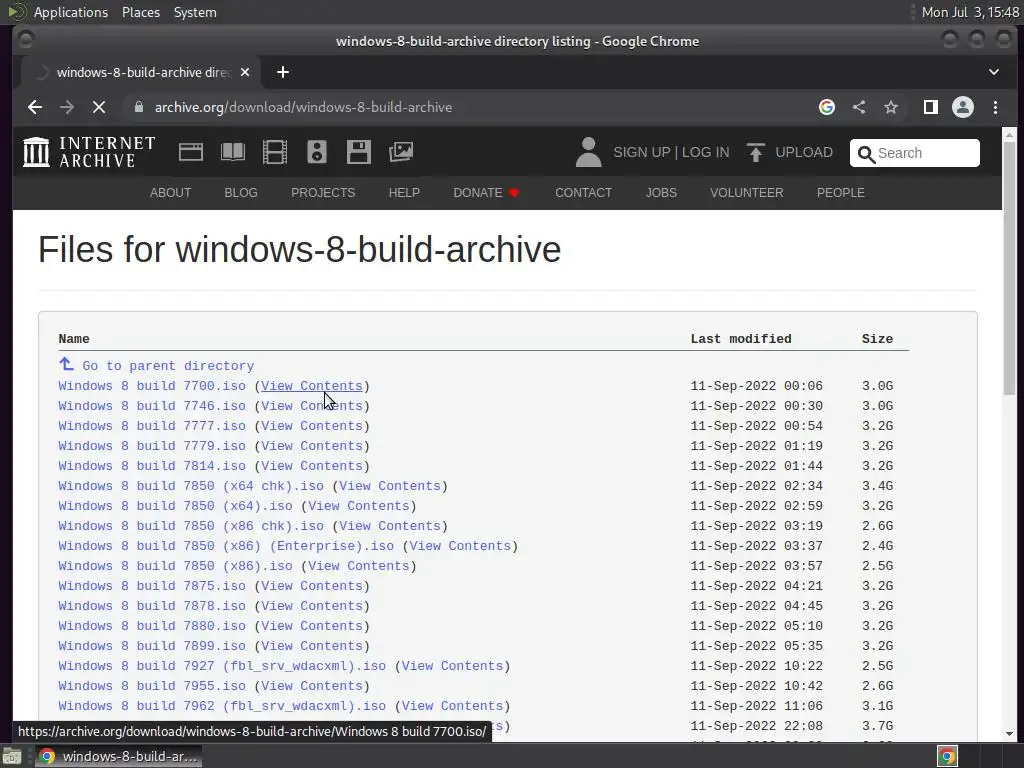Click the Chrome icon in the bottom tray

(947, 756)
